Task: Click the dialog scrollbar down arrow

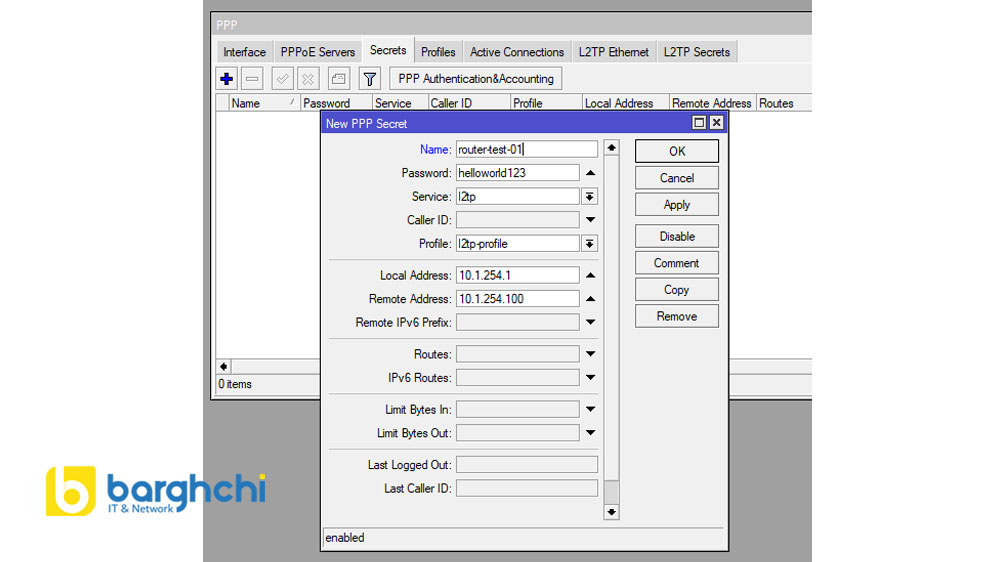Action: [611, 512]
